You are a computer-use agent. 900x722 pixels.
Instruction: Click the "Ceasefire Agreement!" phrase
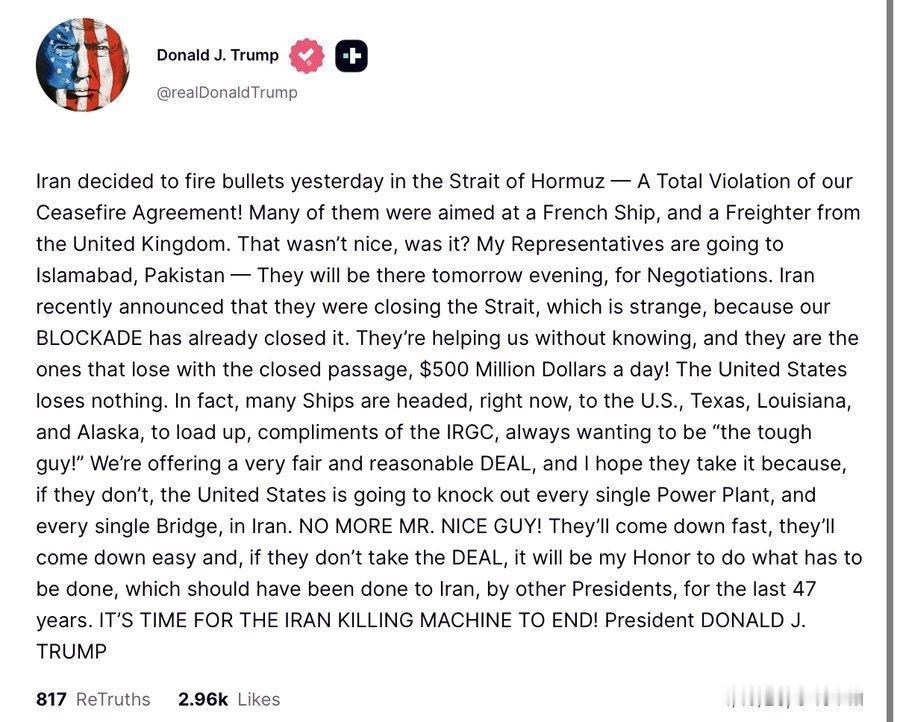pos(136,212)
